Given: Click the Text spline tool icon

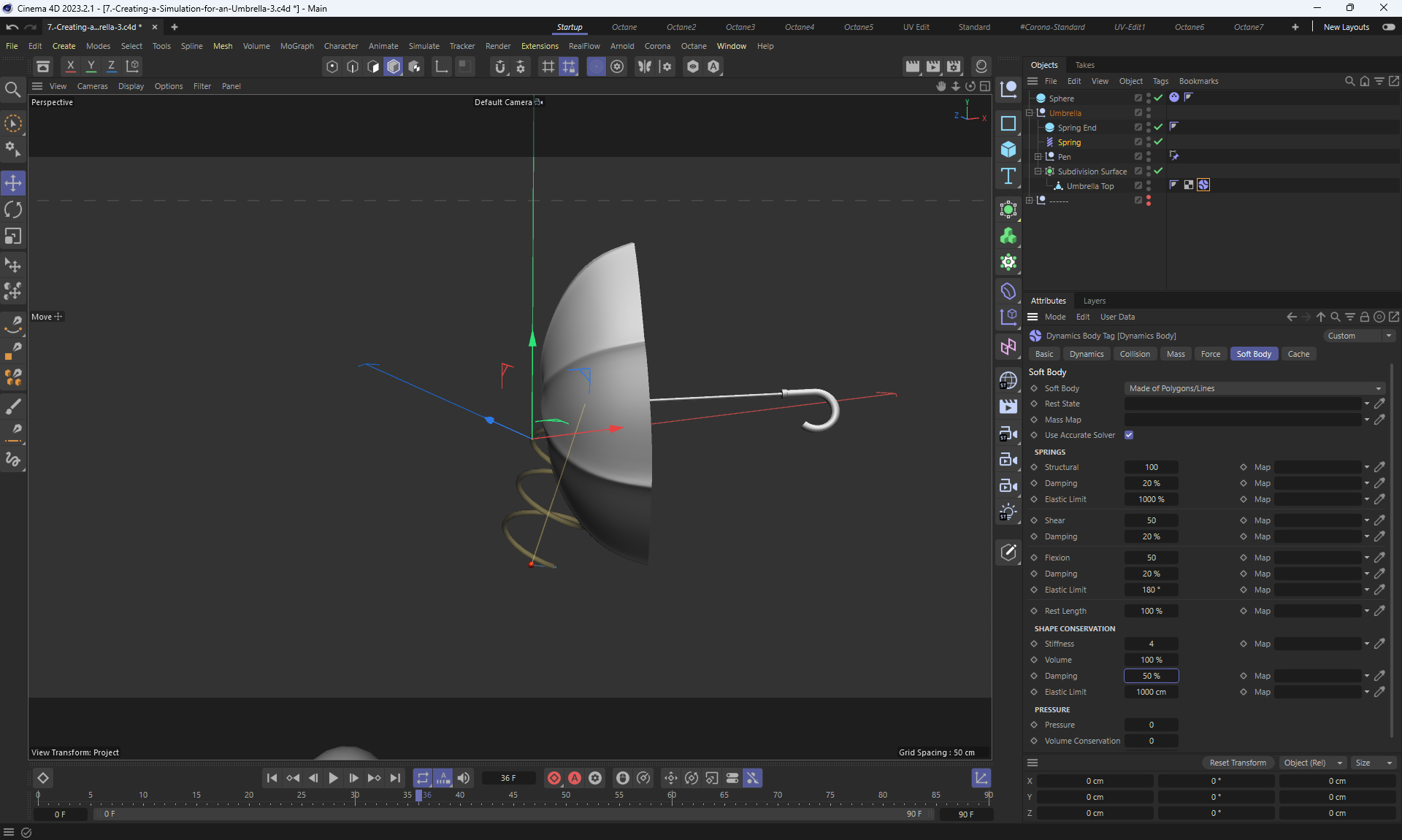Looking at the screenshot, I should point(1008,176).
